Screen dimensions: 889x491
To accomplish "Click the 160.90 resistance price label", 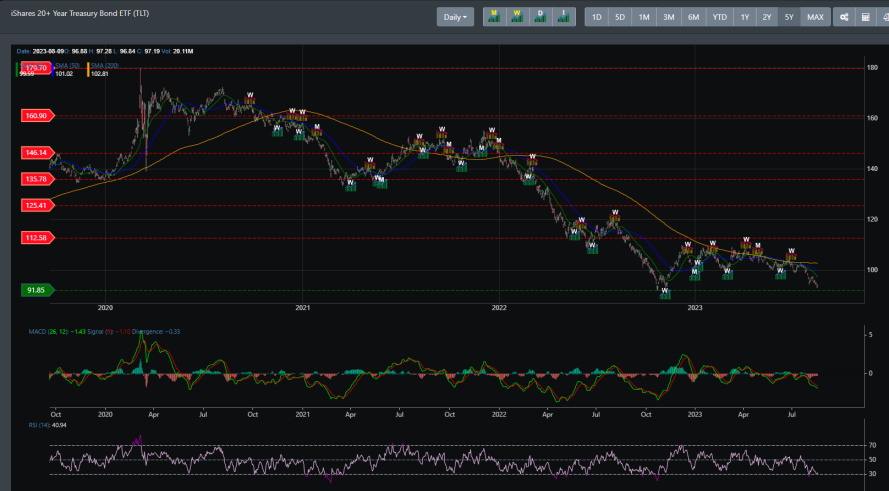I will tap(37, 116).
